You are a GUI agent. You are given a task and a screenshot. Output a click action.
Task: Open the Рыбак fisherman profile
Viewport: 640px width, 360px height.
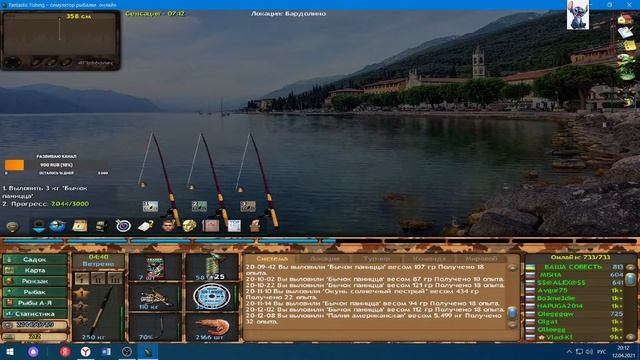35,292
